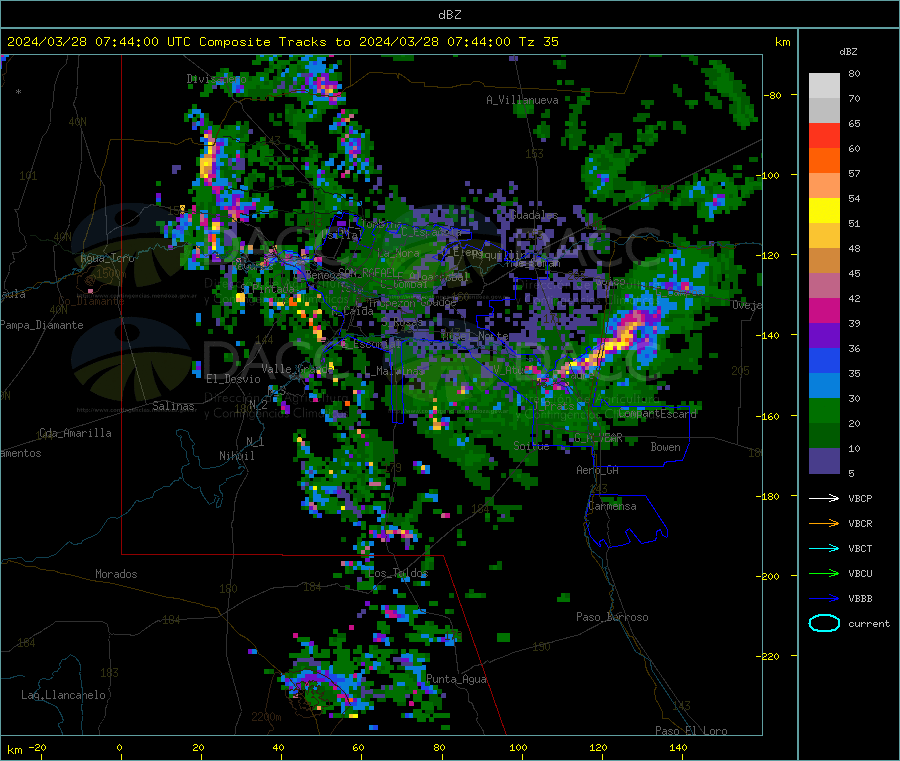The width and height of the screenshot is (900, 761).
Task: Select the red 60-65 dBZ color swatch
Action: click(x=824, y=135)
